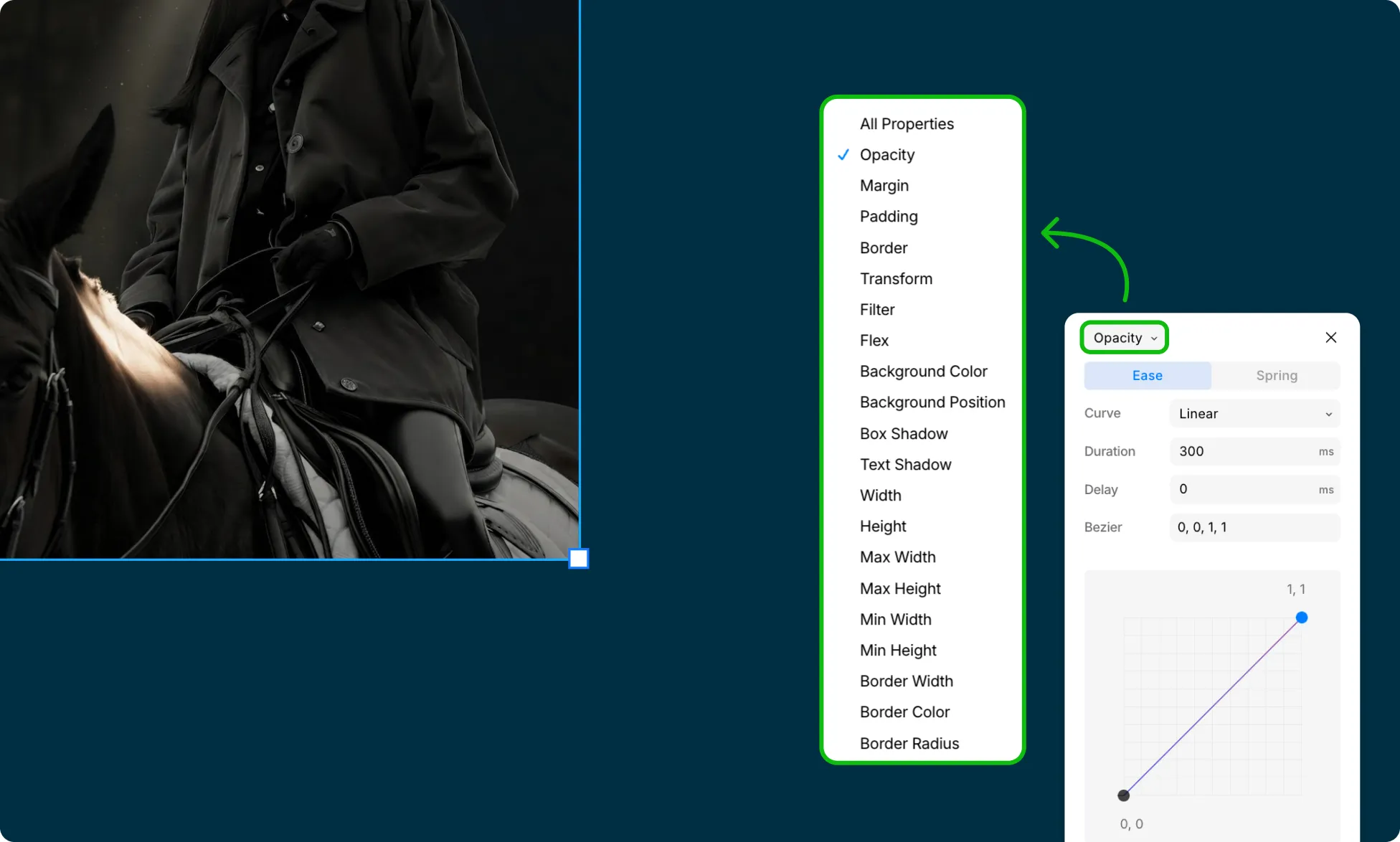1400x842 pixels.
Task: Click the Bezier values field
Action: pos(1254,527)
